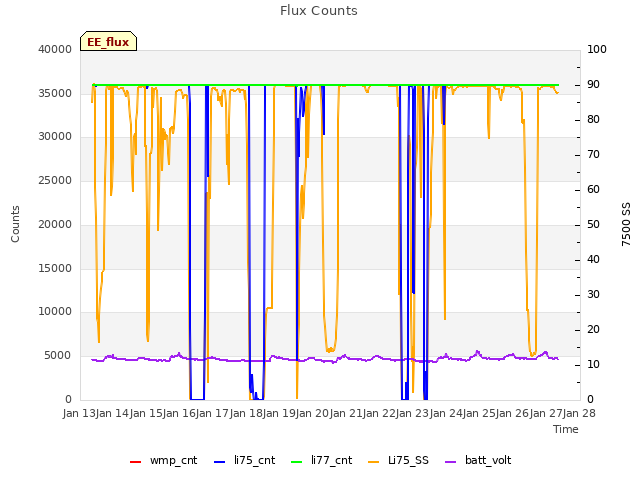Image resolution: width=640 pixels, height=480 pixels.
Task: Click the 35000 tick on Counts axis
Action: (x=55, y=93)
